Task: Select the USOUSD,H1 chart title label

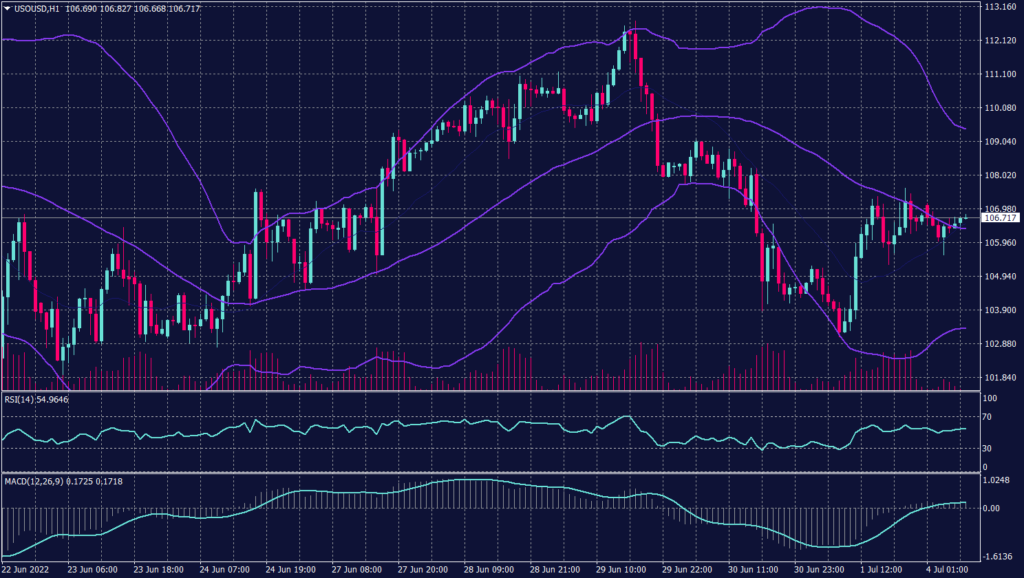Action: click(29, 8)
